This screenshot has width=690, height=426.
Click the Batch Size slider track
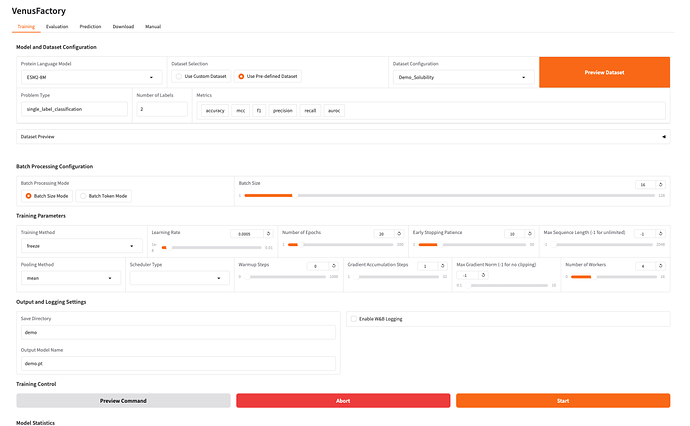450,196
